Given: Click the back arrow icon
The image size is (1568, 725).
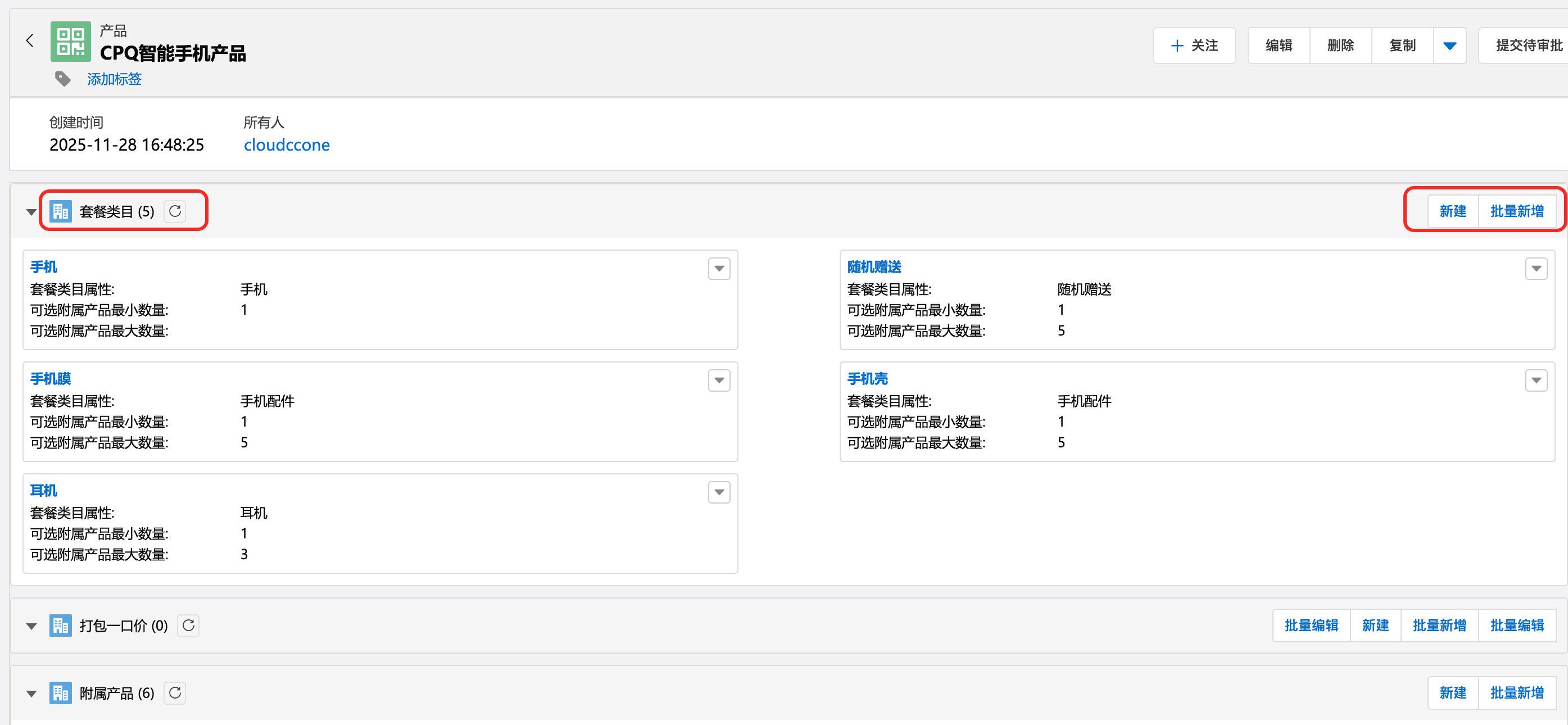Looking at the screenshot, I should coord(29,41).
